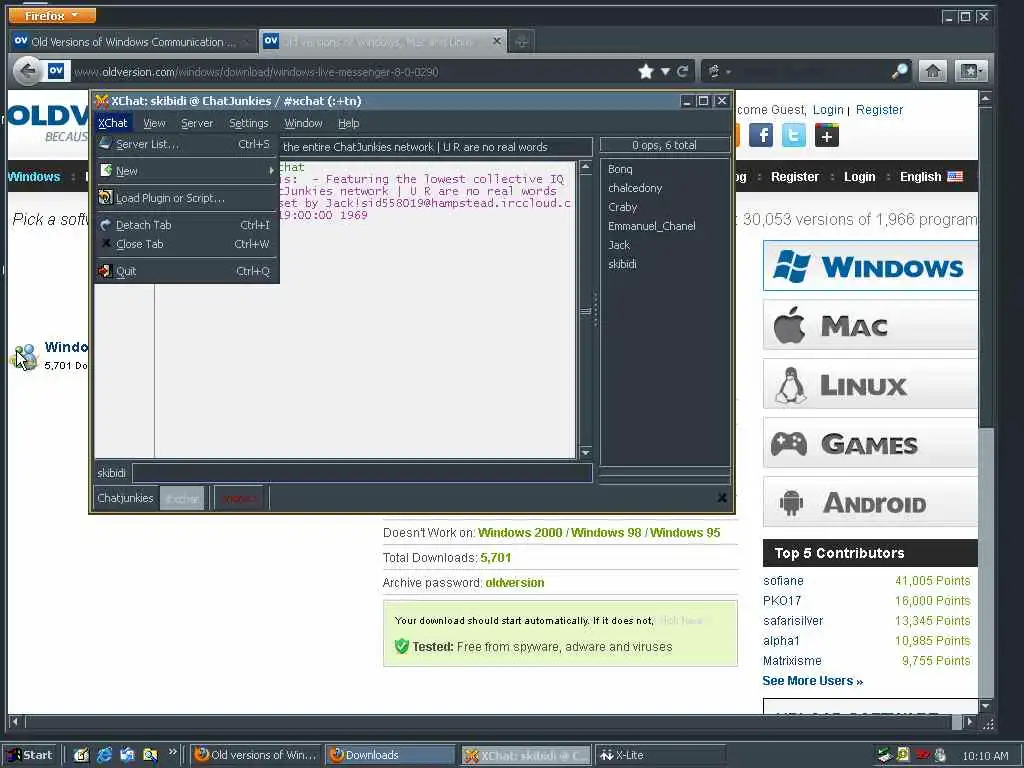Viewport: 1024px width, 768px height.
Task: Select the Mac platform button
Action: [870, 325]
